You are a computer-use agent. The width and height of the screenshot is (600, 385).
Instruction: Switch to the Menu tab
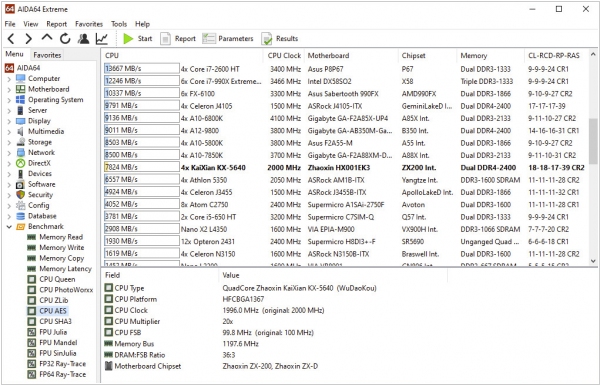click(x=15, y=54)
